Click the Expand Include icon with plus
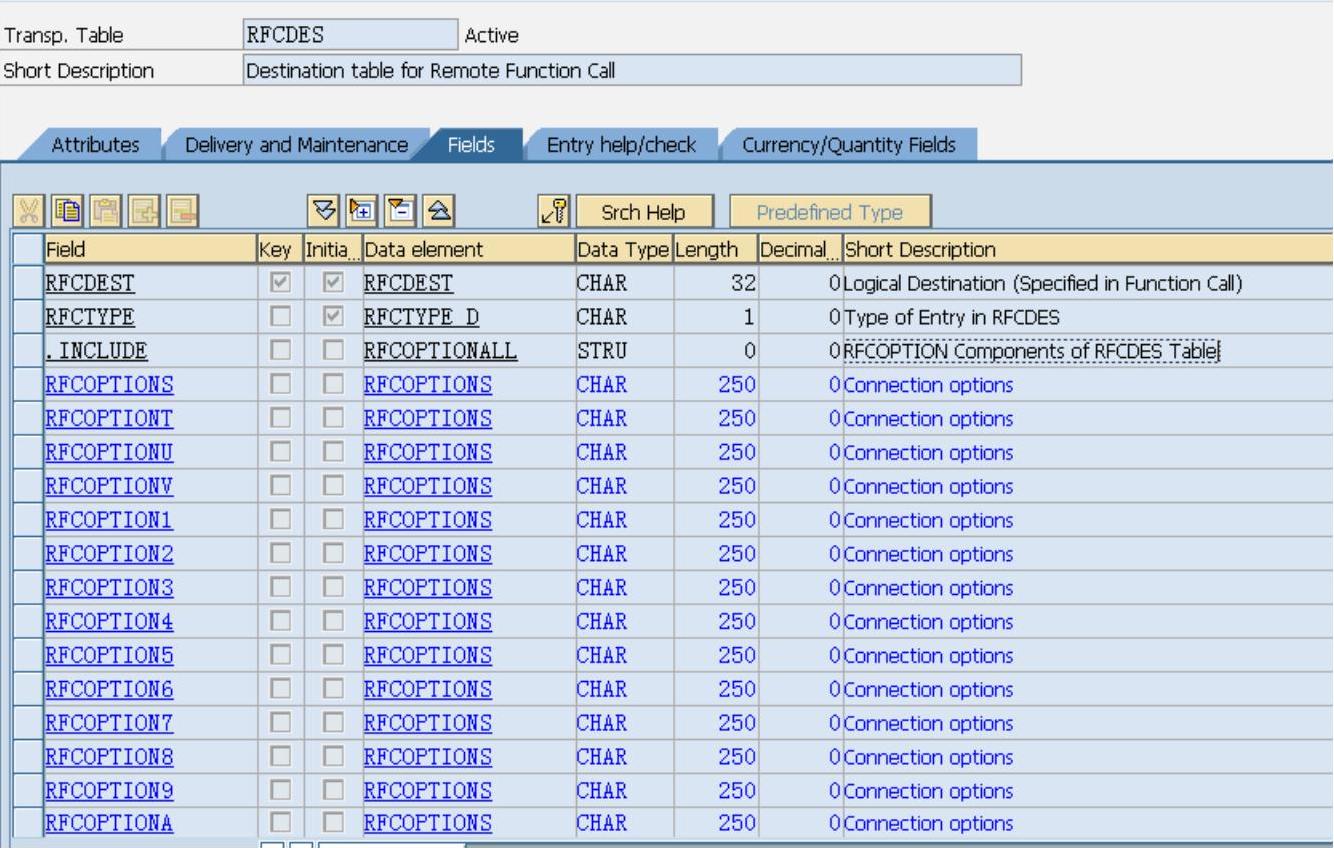The image size is (1334, 848). point(361,212)
